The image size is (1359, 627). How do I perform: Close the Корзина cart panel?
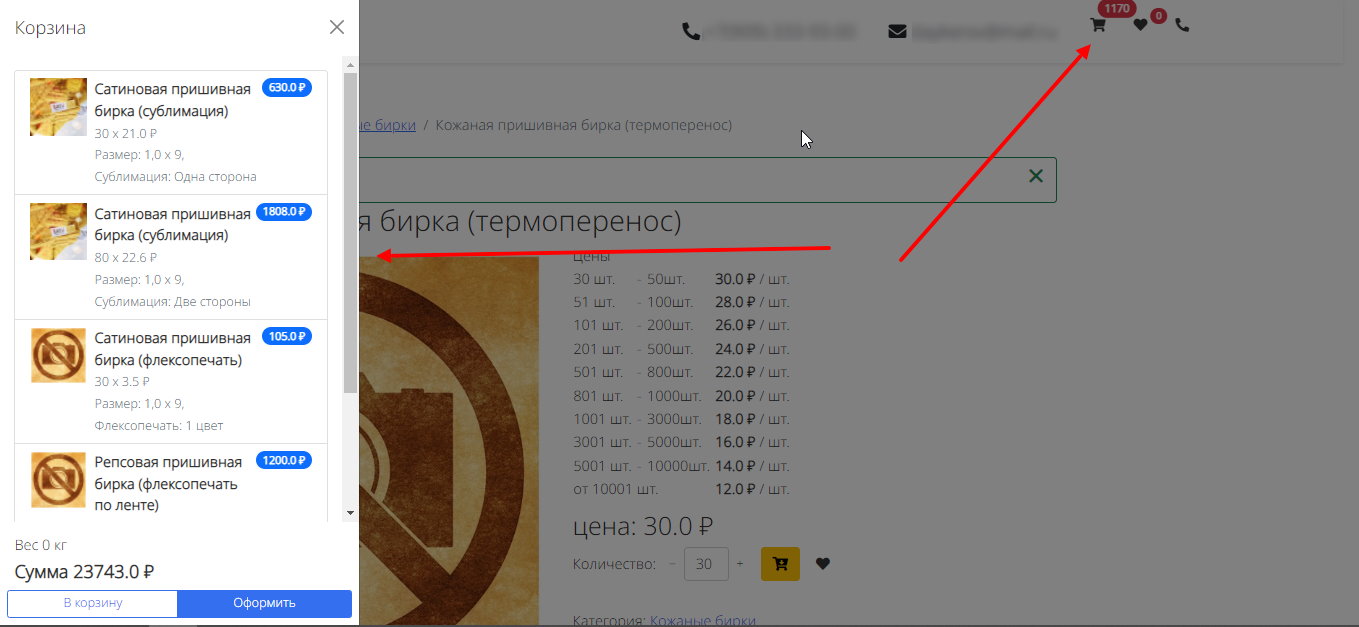(337, 27)
